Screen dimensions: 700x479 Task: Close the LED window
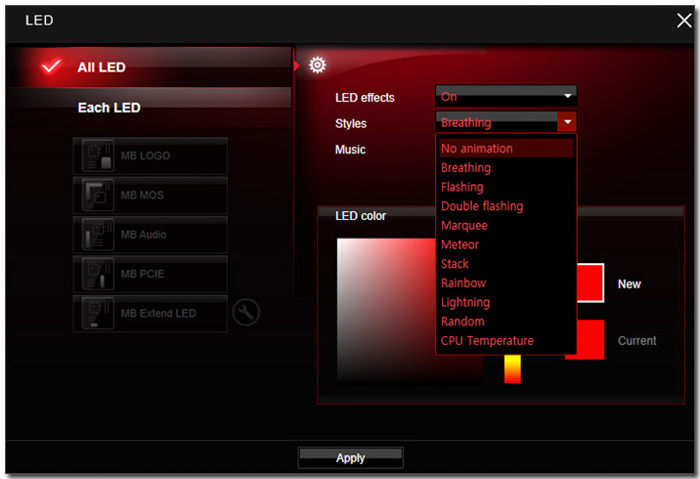(683, 21)
